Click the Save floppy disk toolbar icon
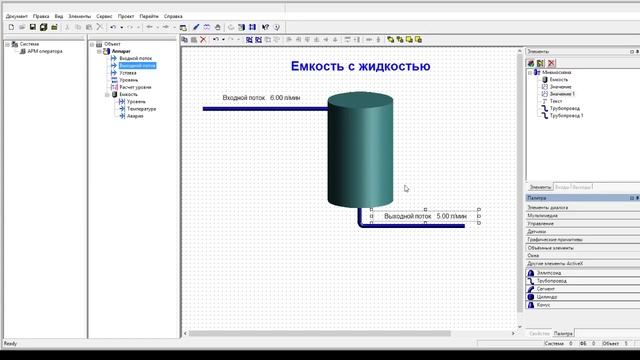Image resolution: width=640 pixels, height=360 pixels. [33, 27]
